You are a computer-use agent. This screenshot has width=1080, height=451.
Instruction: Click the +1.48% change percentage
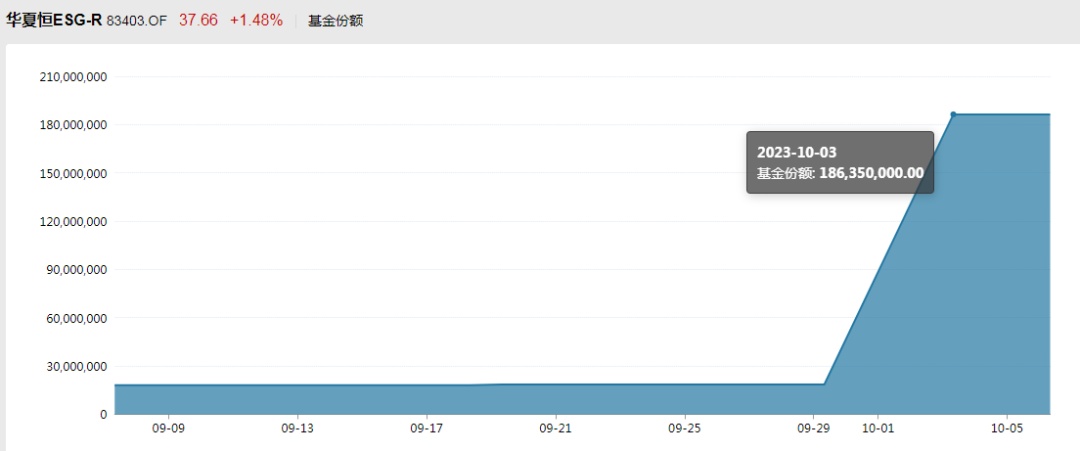pyautogui.click(x=256, y=20)
